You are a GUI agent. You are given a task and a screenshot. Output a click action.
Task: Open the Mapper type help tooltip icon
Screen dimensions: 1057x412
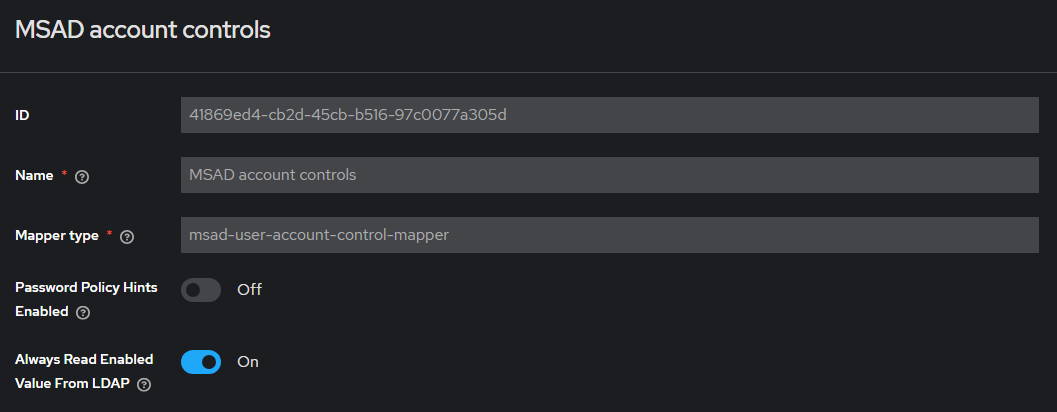[x=127, y=237]
